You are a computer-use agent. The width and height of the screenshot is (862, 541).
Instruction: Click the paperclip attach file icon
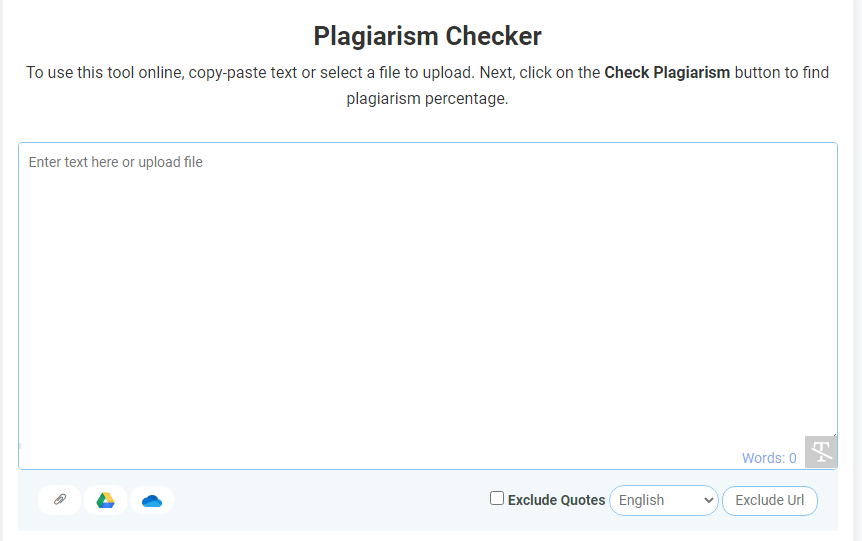[60, 500]
